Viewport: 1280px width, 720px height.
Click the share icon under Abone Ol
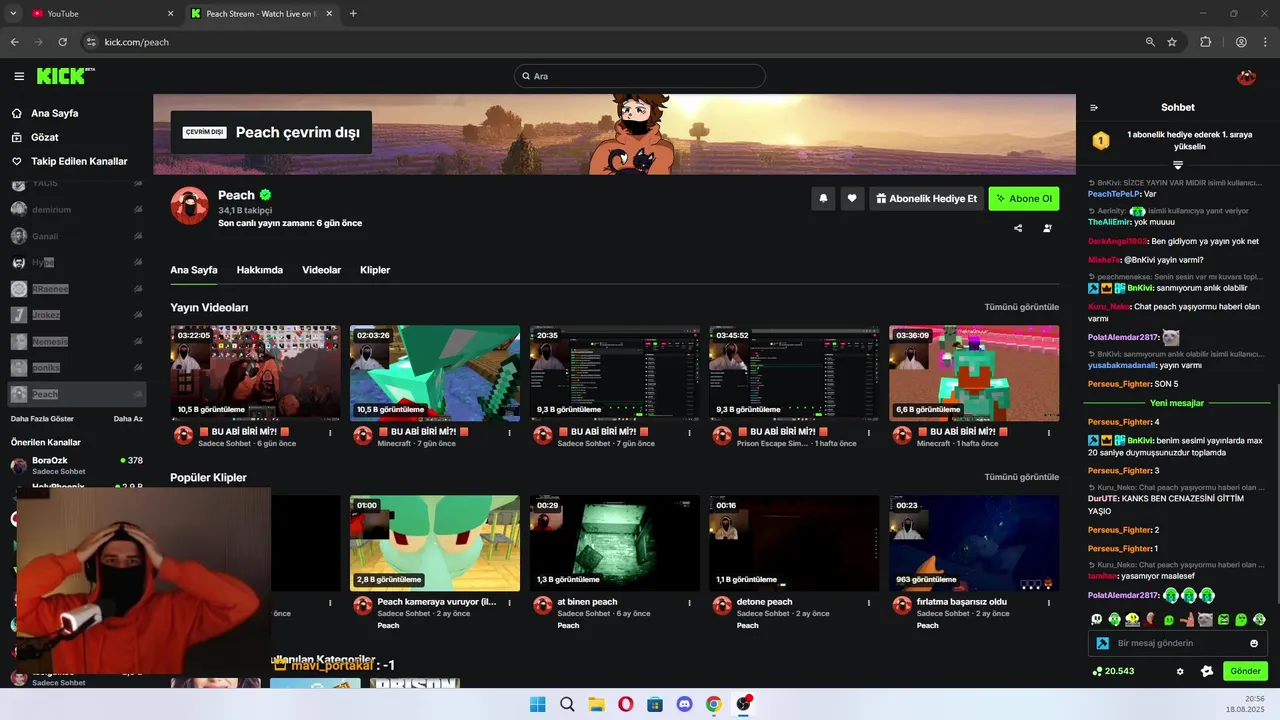(x=1018, y=228)
